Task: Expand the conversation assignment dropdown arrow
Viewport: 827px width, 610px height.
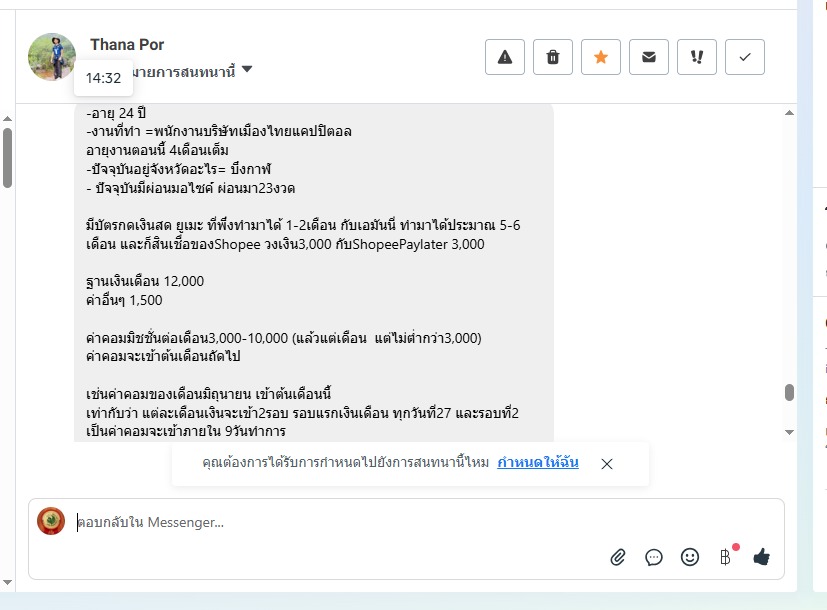Action: pos(247,70)
